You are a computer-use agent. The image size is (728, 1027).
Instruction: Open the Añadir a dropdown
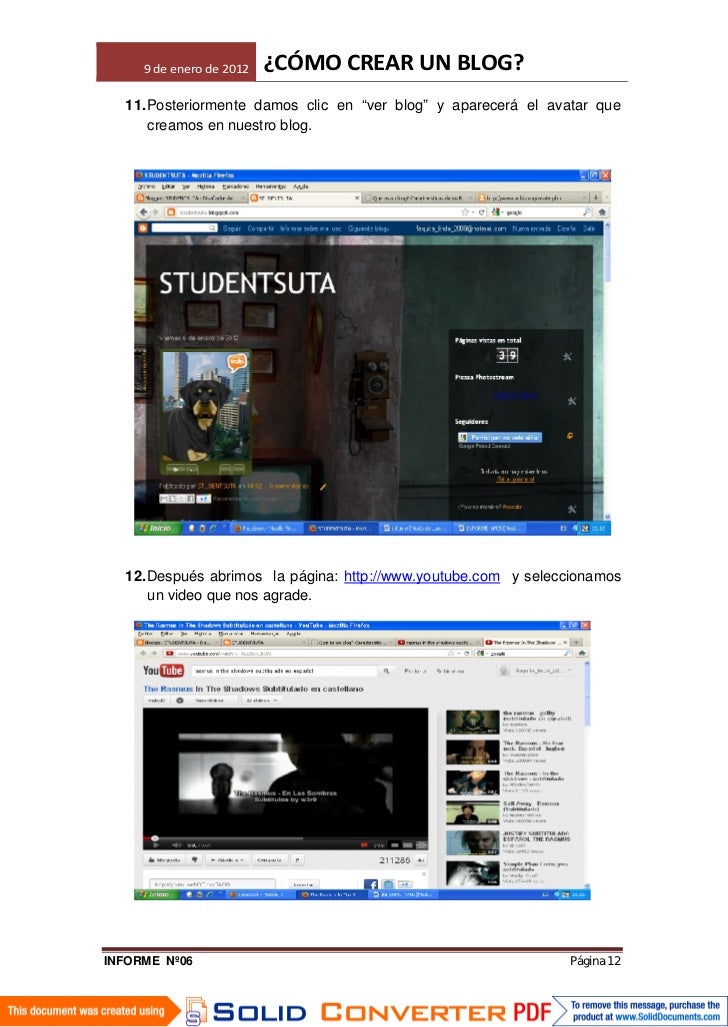(x=227, y=860)
